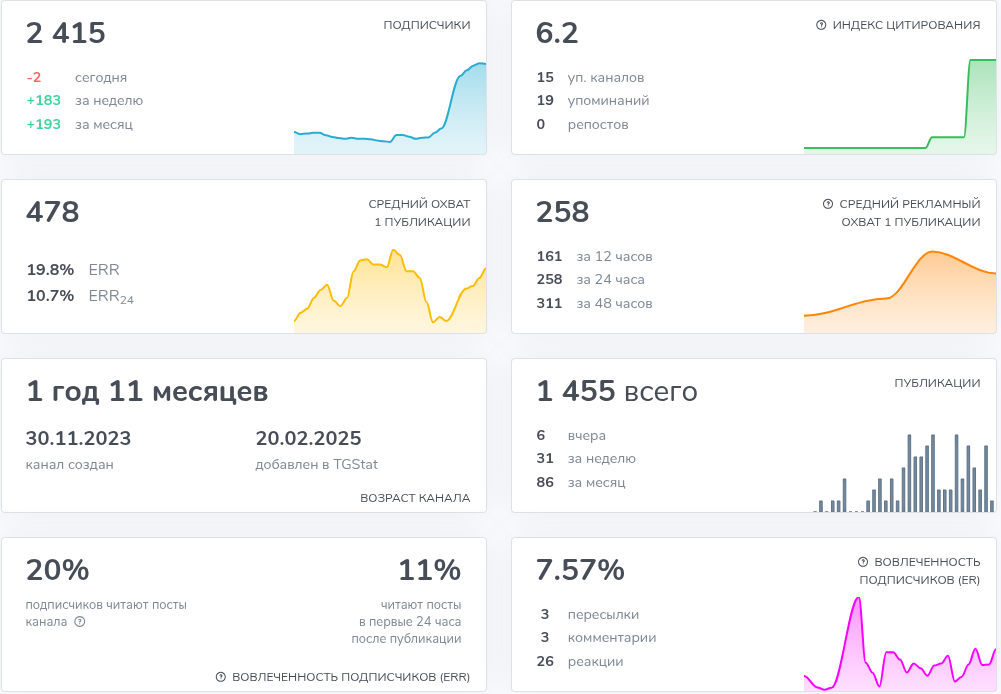Image resolution: width=1001 pixels, height=694 pixels.
Task: Click question icon after 'подписчиков читают посты канала'
Action: click(80, 621)
